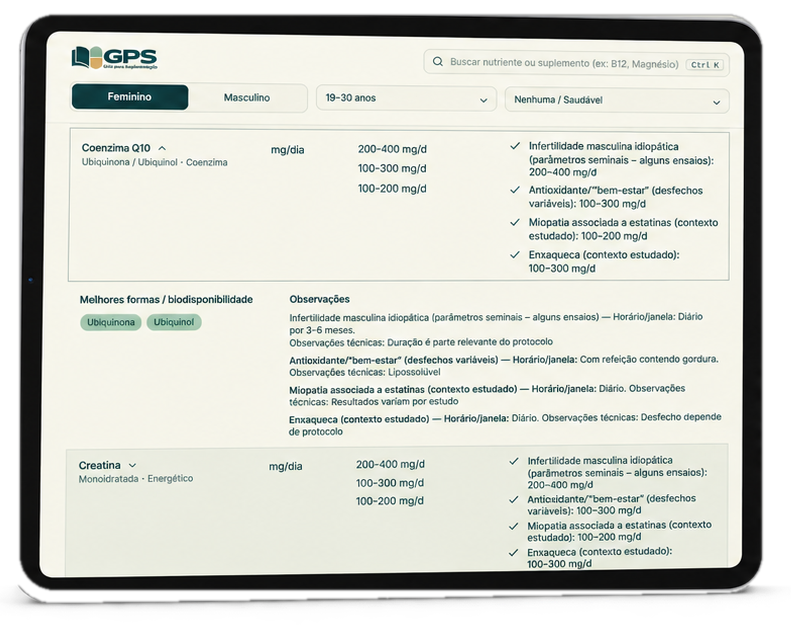Click the Ctrl K shortcut badge
The height and width of the screenshot is (643, 791).
705,65
